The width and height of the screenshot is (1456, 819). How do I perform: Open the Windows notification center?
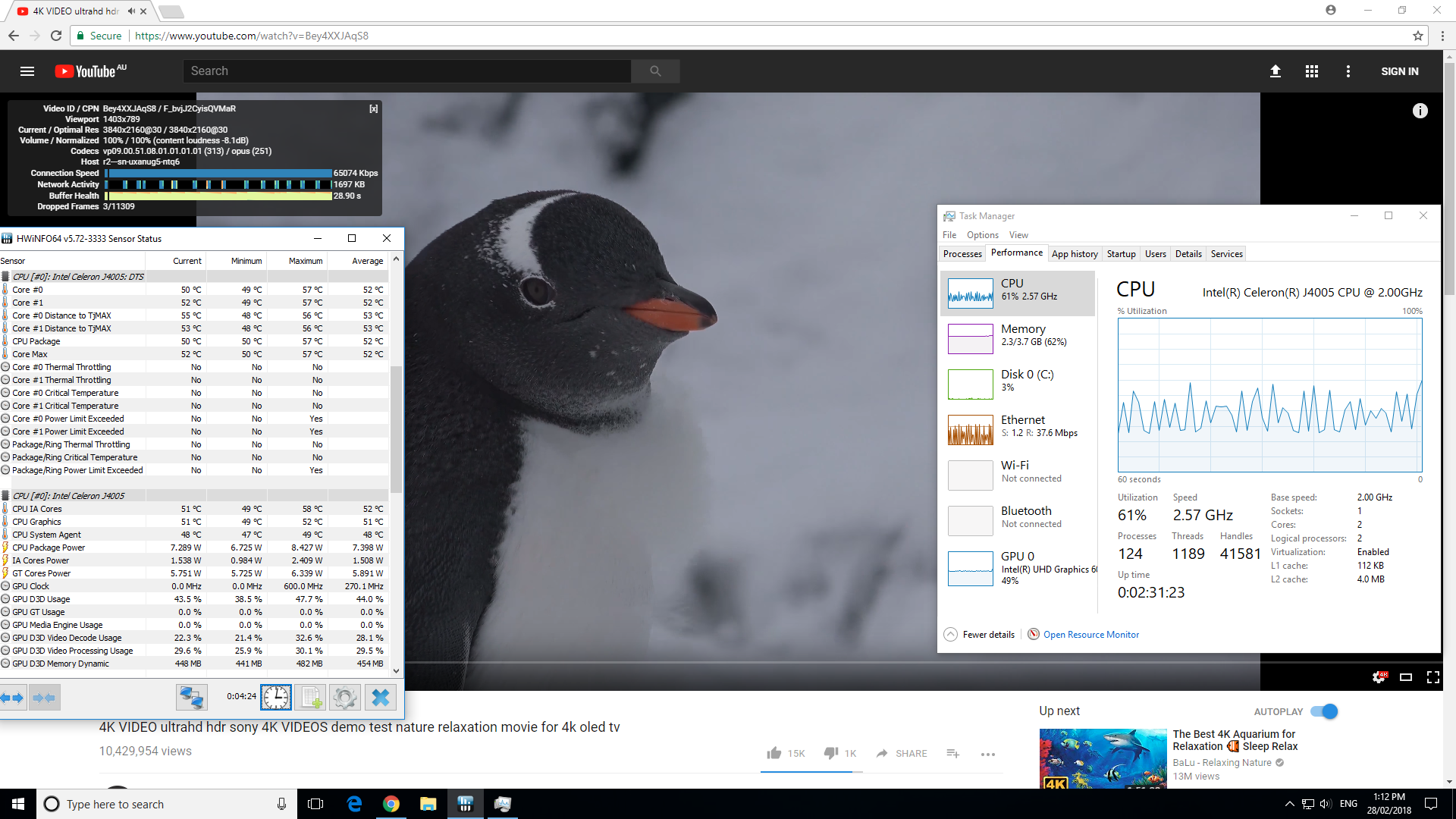pyautogui.click(x=1431, y=804)
